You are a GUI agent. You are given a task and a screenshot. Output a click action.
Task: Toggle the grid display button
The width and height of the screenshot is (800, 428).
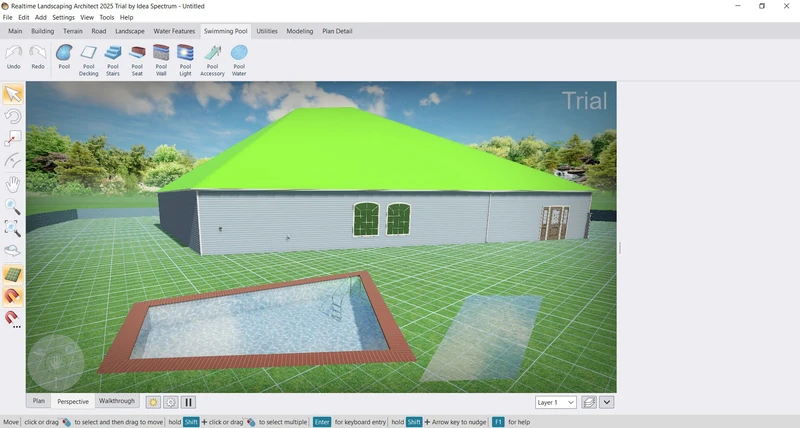click(13, 274)
